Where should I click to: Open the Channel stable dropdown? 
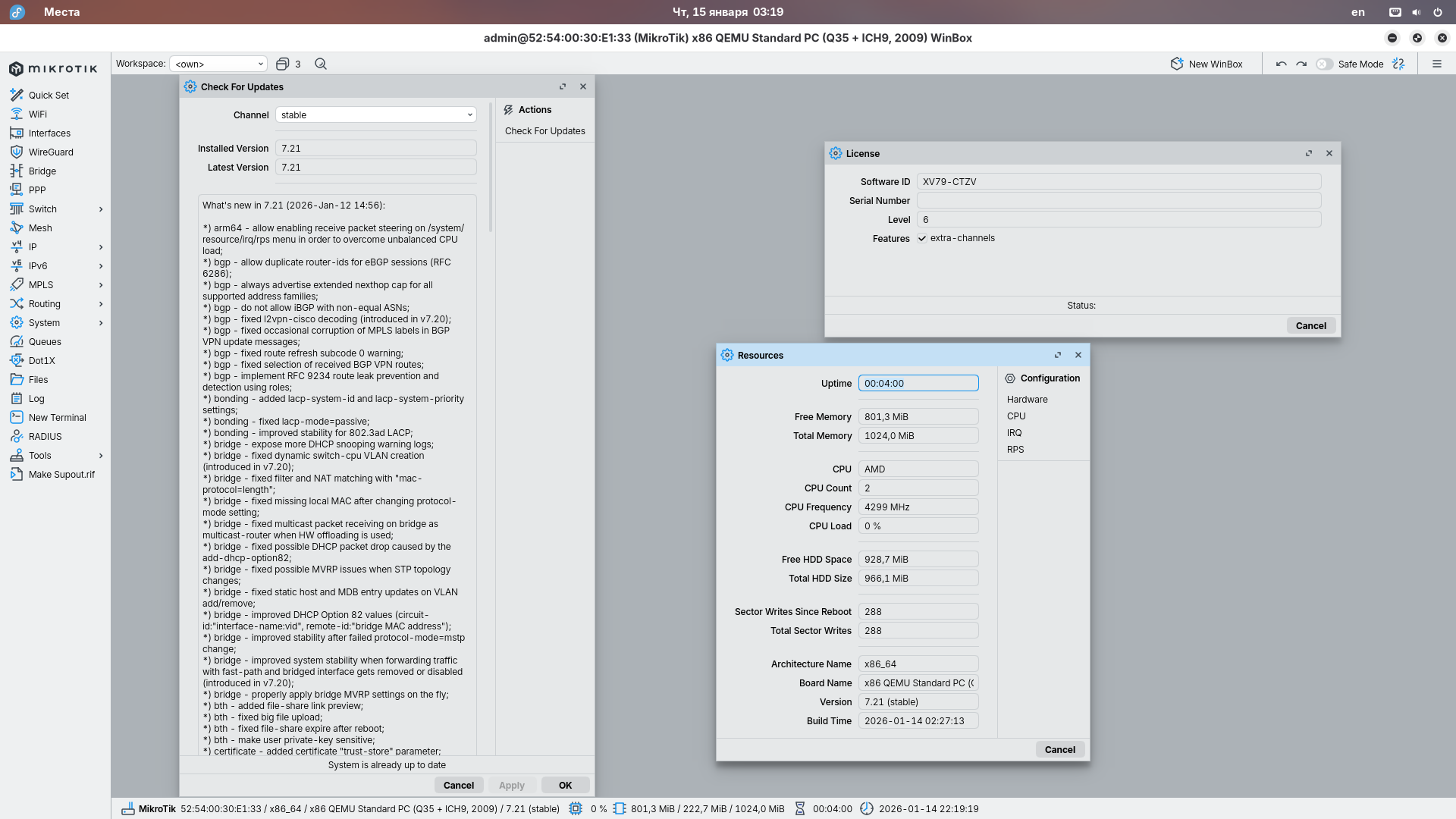pyautogui.click(x=376, y=115)
